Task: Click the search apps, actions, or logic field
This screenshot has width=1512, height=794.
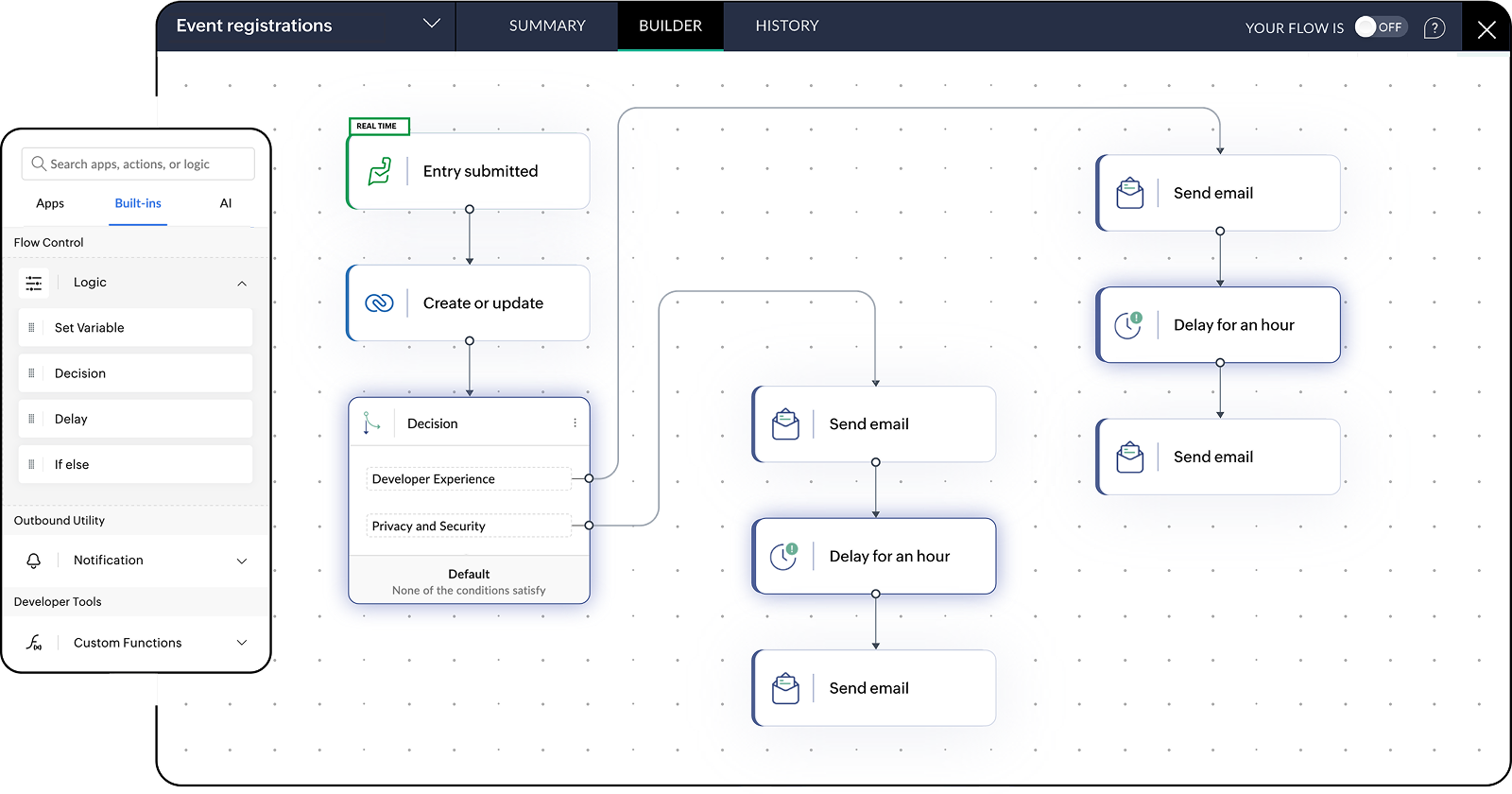Action: 138,164
